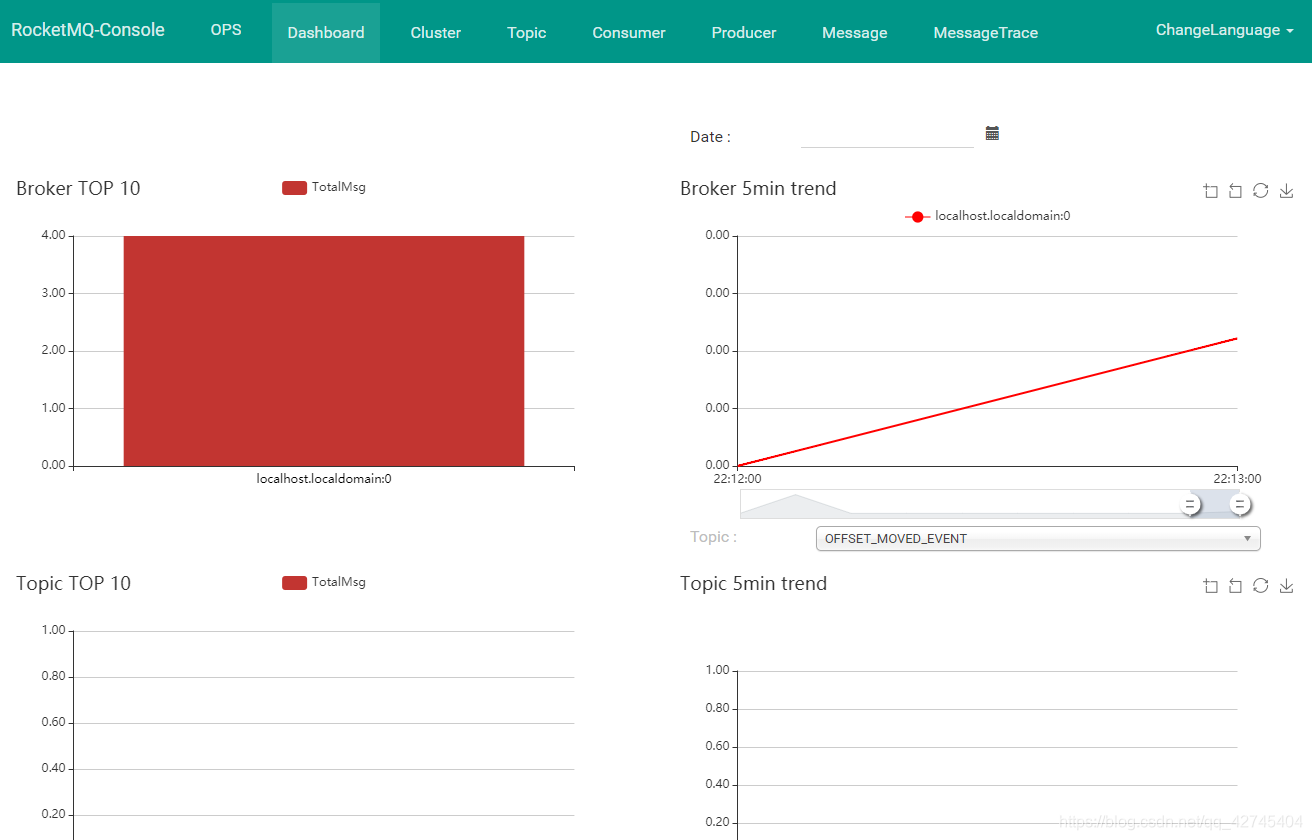Screen dimensions: 1312x840
Task: Click the Topic TOP 10 heading
Action: point(73,583)
